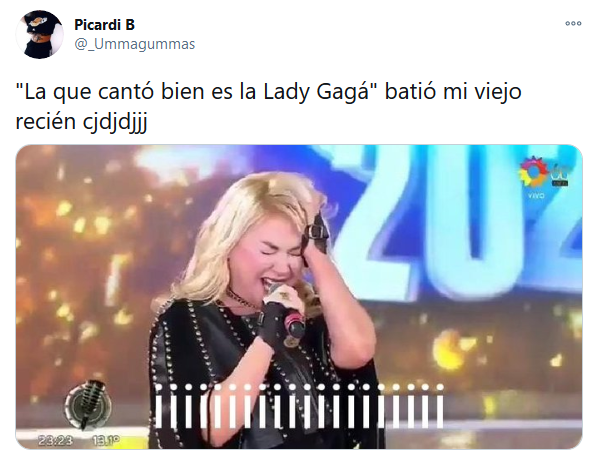Click the 23:23 clock overlay in the video
Viewport: 598px width, 467px height.
55,440
